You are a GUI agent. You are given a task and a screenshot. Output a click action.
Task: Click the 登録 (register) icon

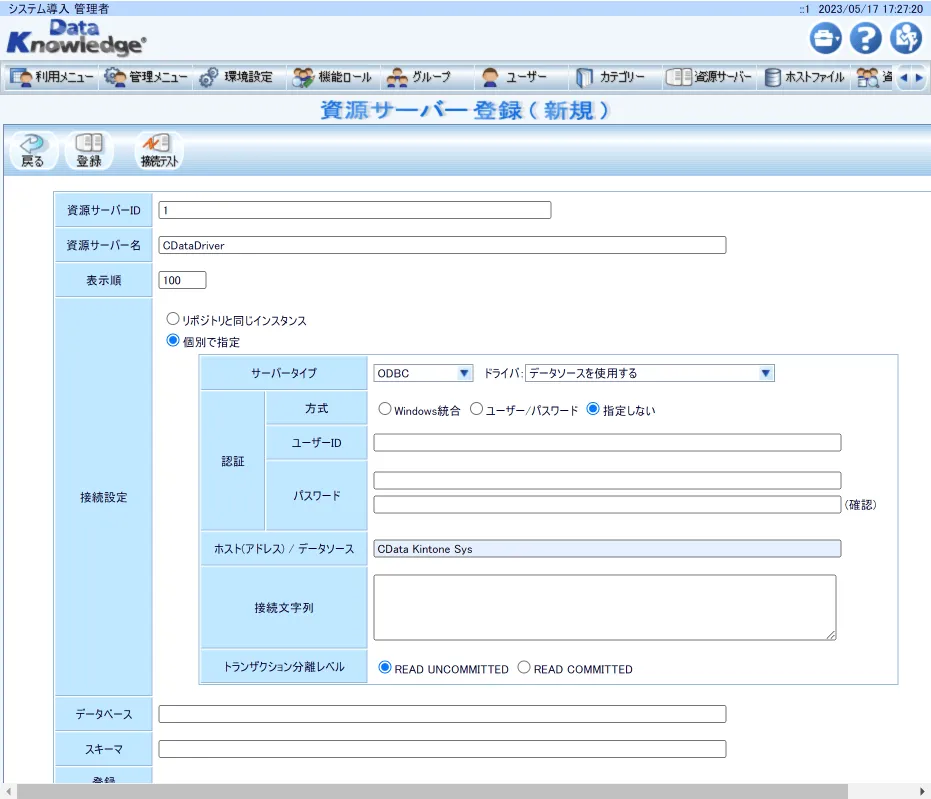tap(88, 148)
